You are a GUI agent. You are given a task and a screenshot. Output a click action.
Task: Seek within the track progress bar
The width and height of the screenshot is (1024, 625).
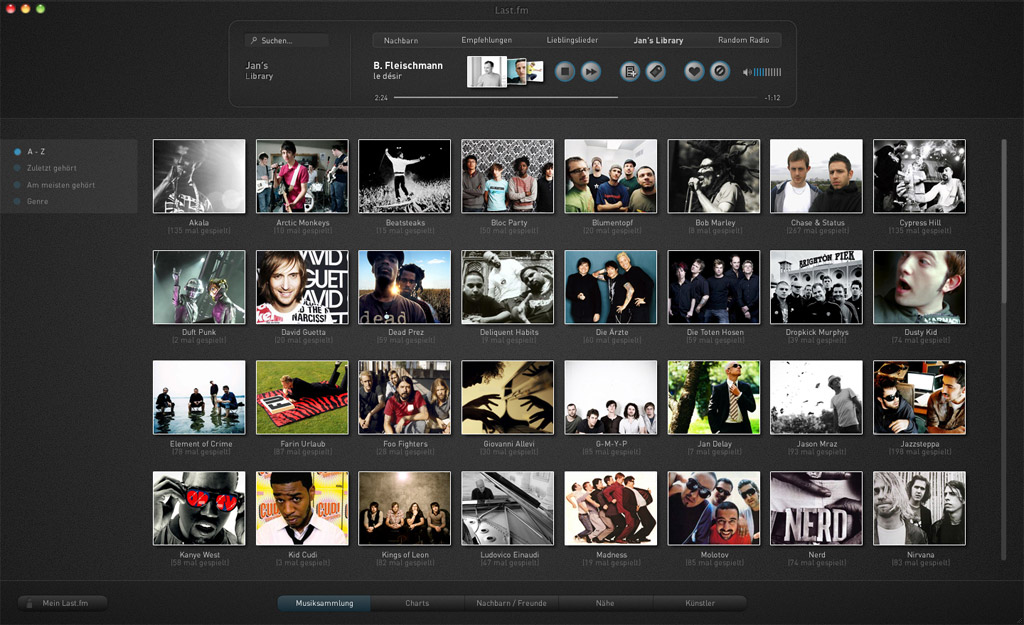click(577, 97)
